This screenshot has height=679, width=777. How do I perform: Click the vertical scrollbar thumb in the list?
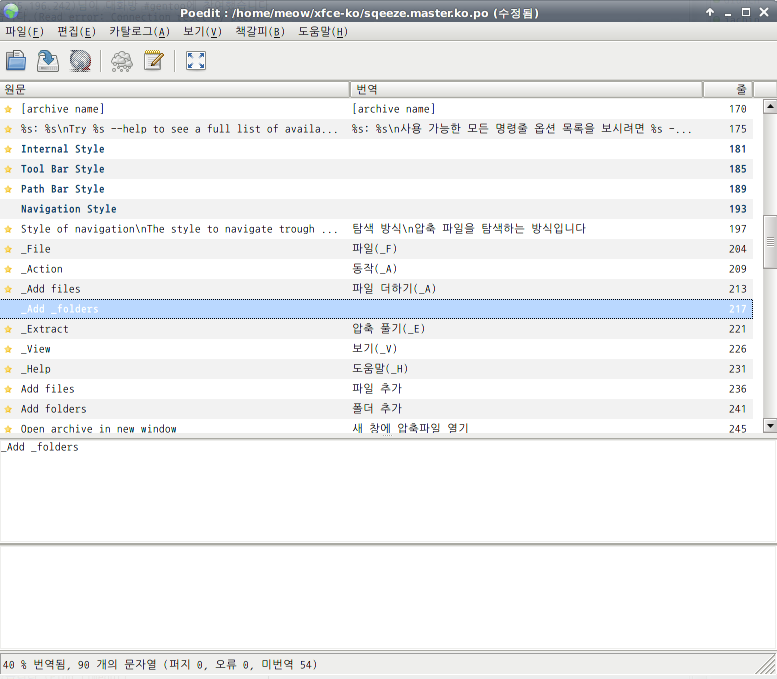(769, 242)
